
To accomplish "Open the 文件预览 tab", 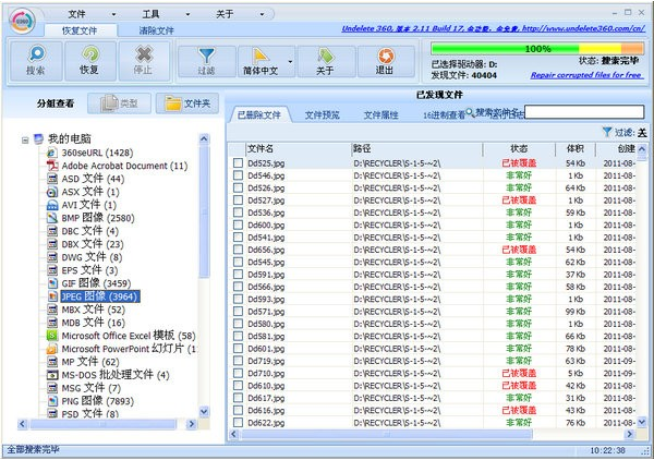I will (x=322, y=115).
